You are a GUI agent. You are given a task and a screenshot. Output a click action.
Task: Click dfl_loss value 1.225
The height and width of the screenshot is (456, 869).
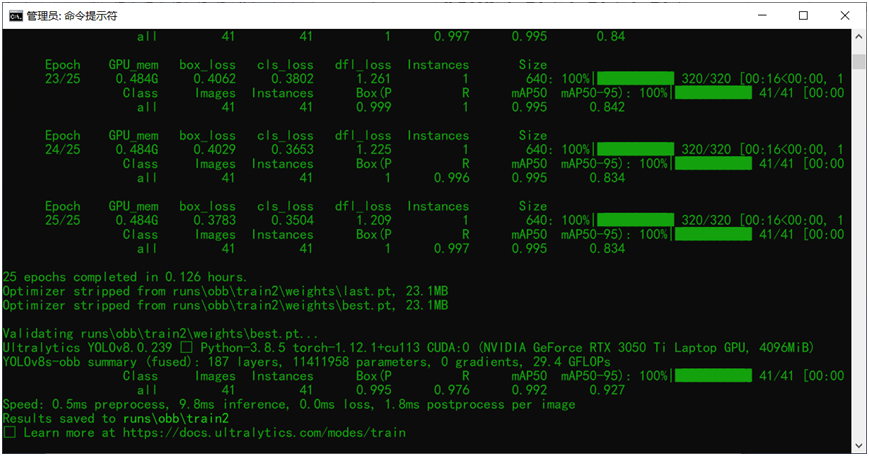(x=374, y=150)
